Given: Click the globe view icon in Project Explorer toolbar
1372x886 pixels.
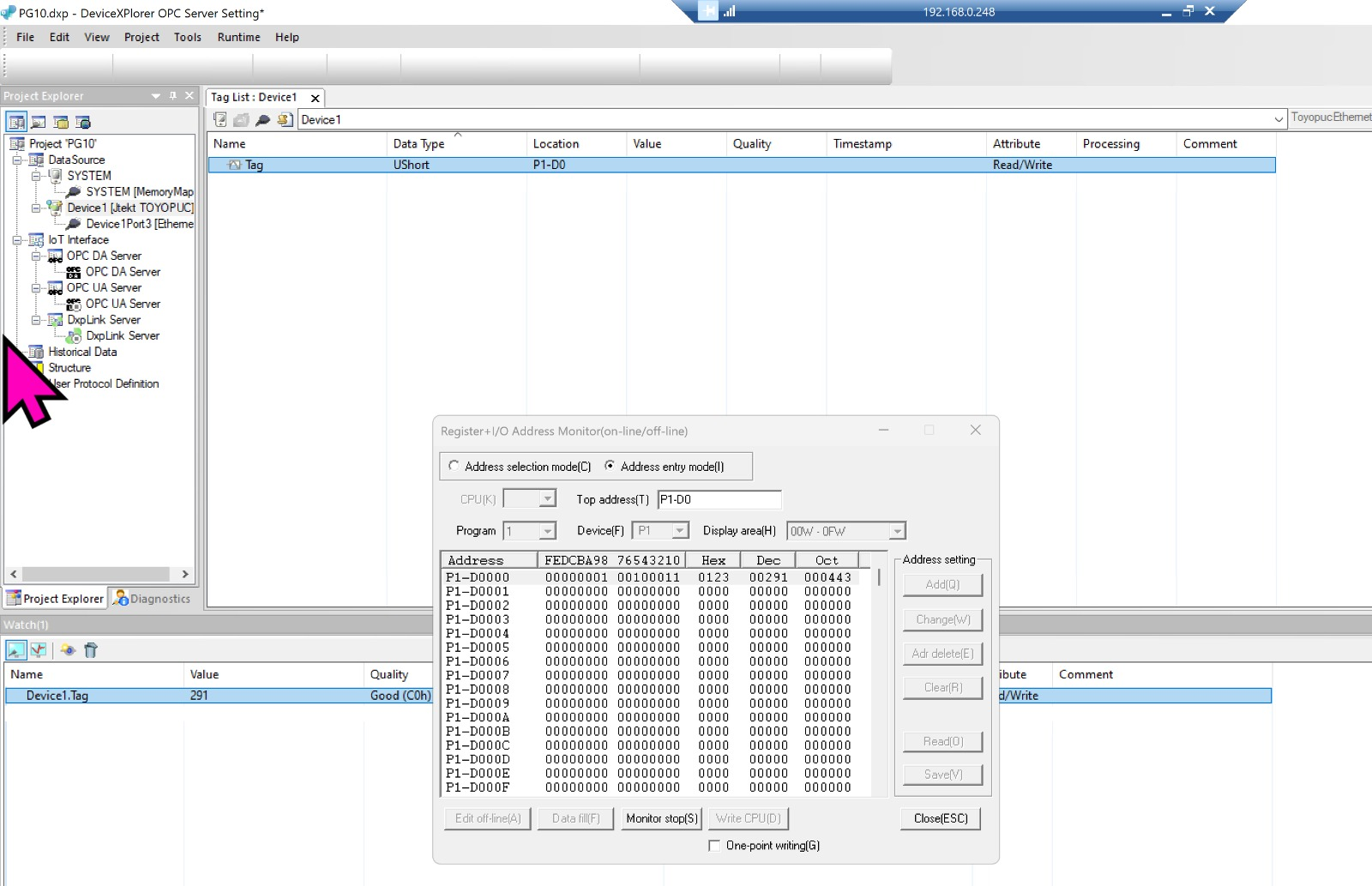Looking at the screenshot, I should click(x=83, y=122).
